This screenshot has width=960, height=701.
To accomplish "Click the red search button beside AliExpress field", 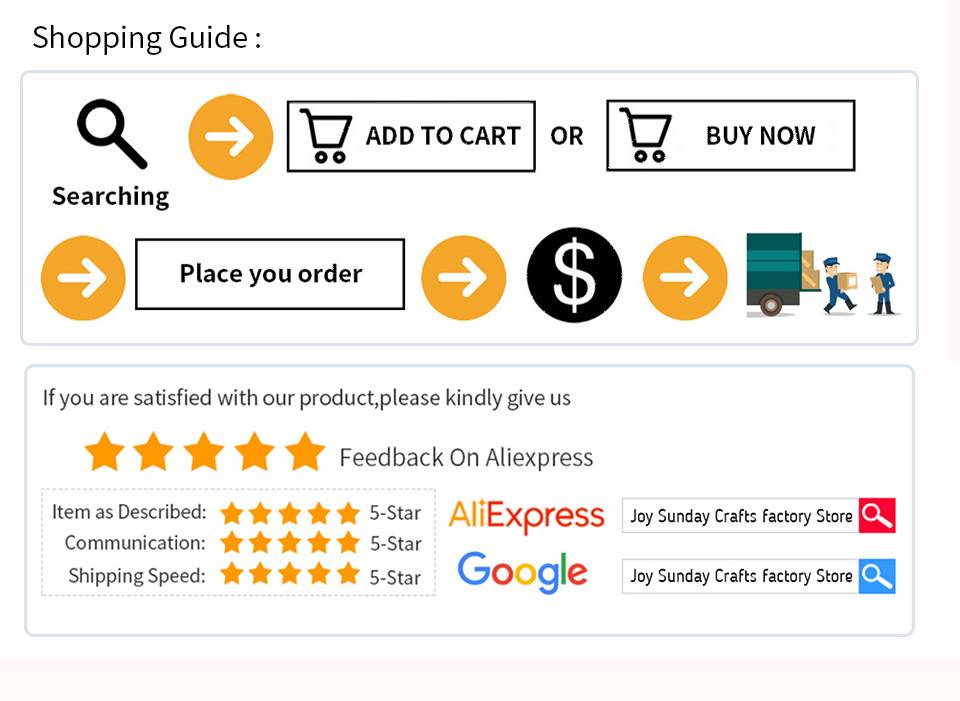I will point(877,516).
